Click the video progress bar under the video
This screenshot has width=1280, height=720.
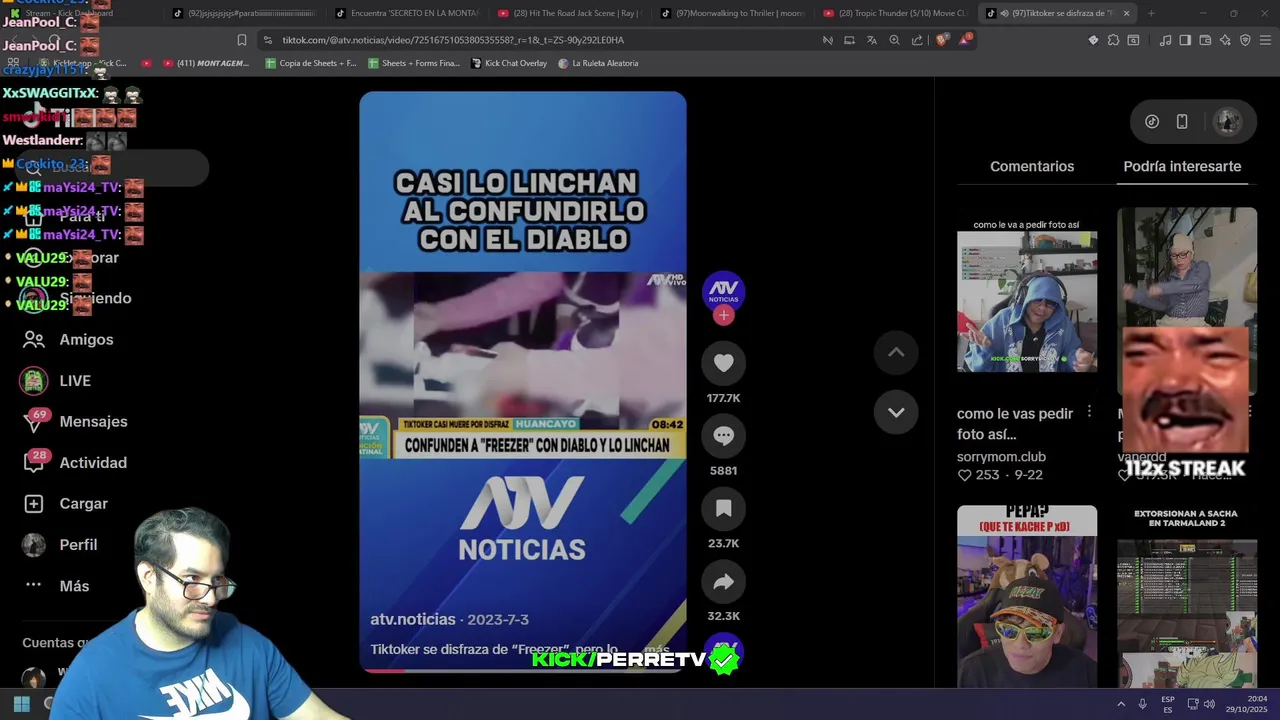tap(522, 670)
